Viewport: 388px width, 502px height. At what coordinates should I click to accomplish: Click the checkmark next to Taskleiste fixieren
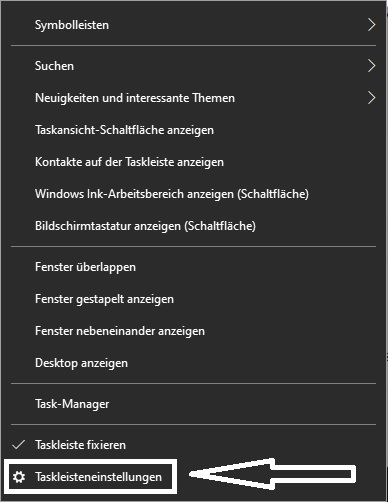(x=18, y=445)
